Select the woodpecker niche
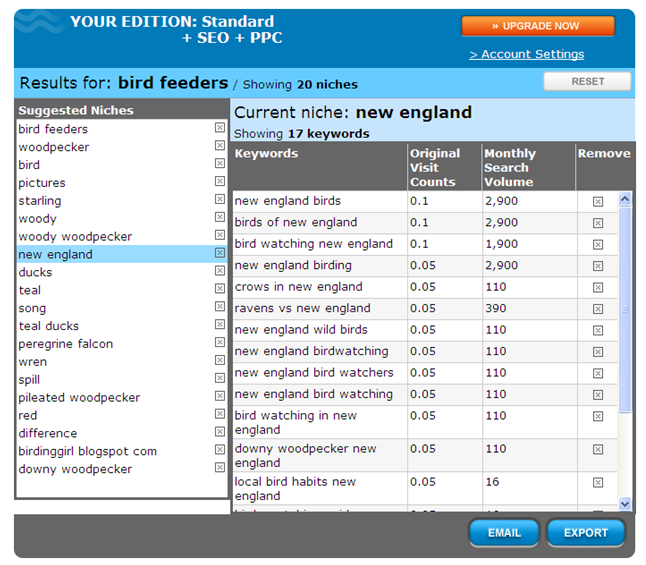The height and width of the screenshot is (565, 646). (x=54, y=147)
